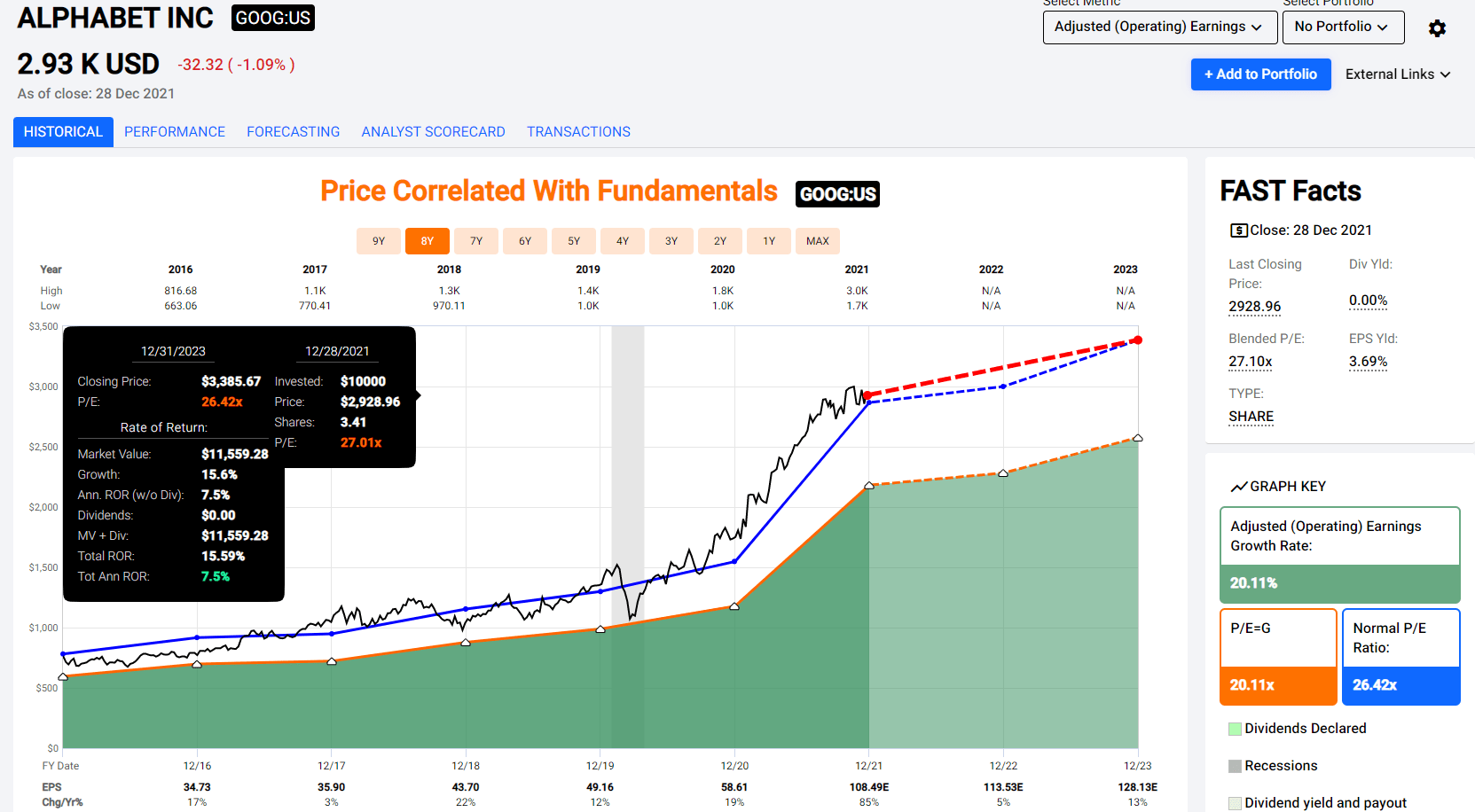This screenshot has width=1475, height=812.
Task: Open the Analyst Scorecard tab
Action: tap(433, 132)
